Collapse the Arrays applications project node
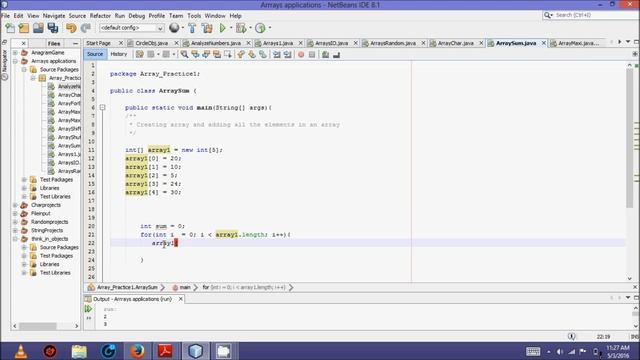The image size is (640, 360). coord(15,61)
